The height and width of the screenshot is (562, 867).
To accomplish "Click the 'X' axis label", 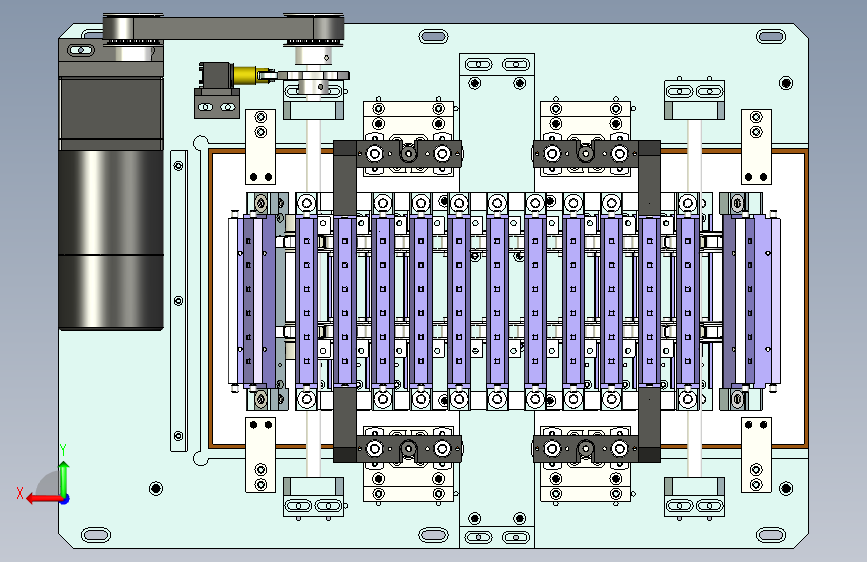I will tap(20, 493).
